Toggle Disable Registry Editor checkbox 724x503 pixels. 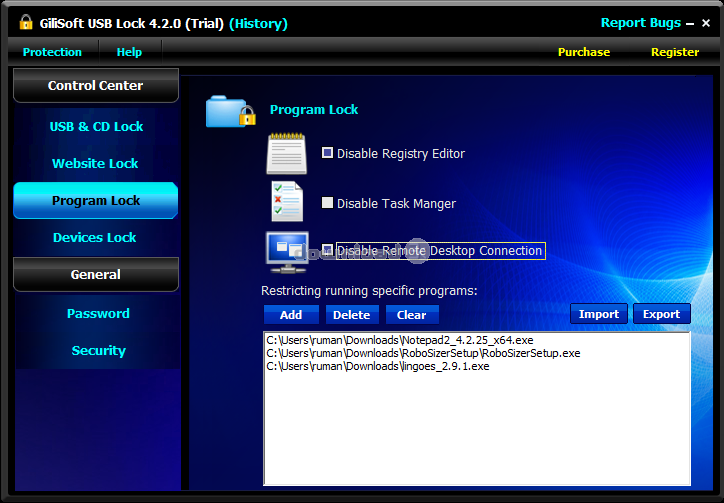(327, 152)
